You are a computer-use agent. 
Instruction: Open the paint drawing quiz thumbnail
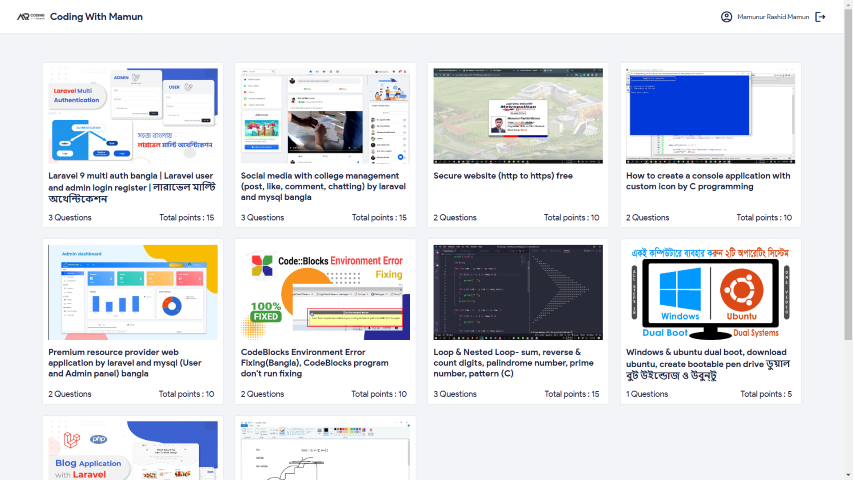tap(325, 451)
